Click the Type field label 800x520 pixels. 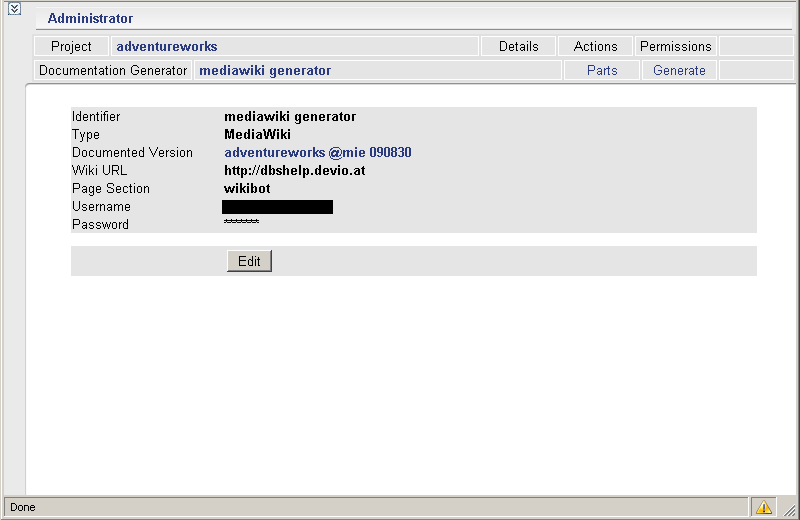pos(86,135)
